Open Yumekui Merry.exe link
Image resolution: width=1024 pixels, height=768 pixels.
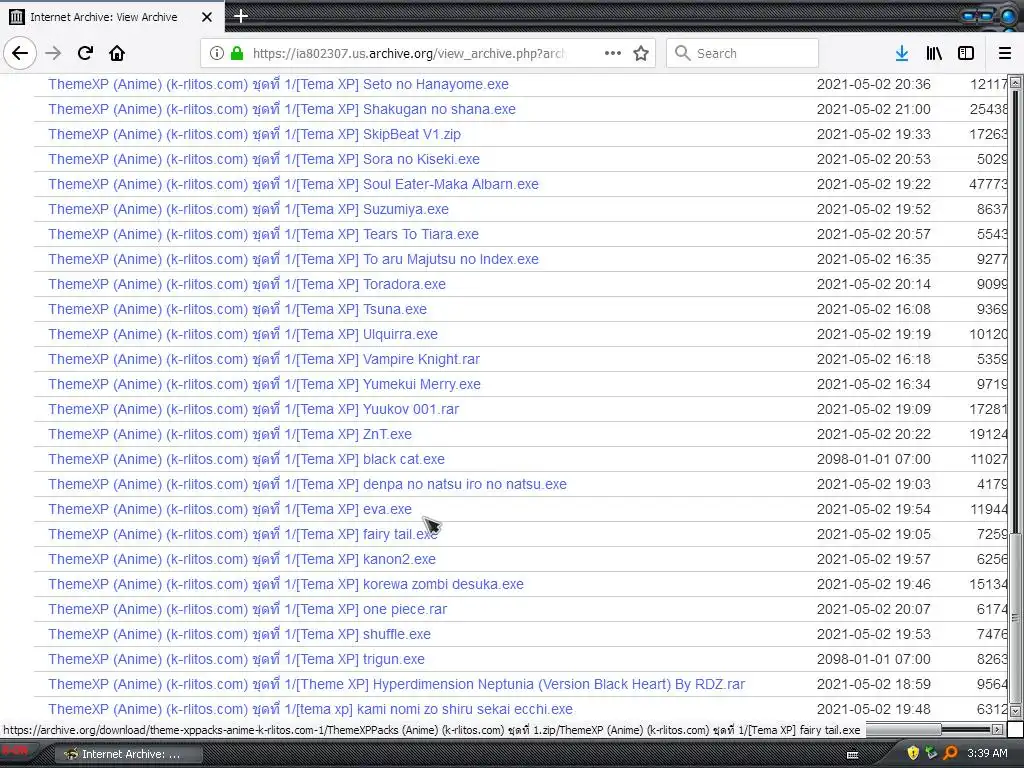[264, 384]
